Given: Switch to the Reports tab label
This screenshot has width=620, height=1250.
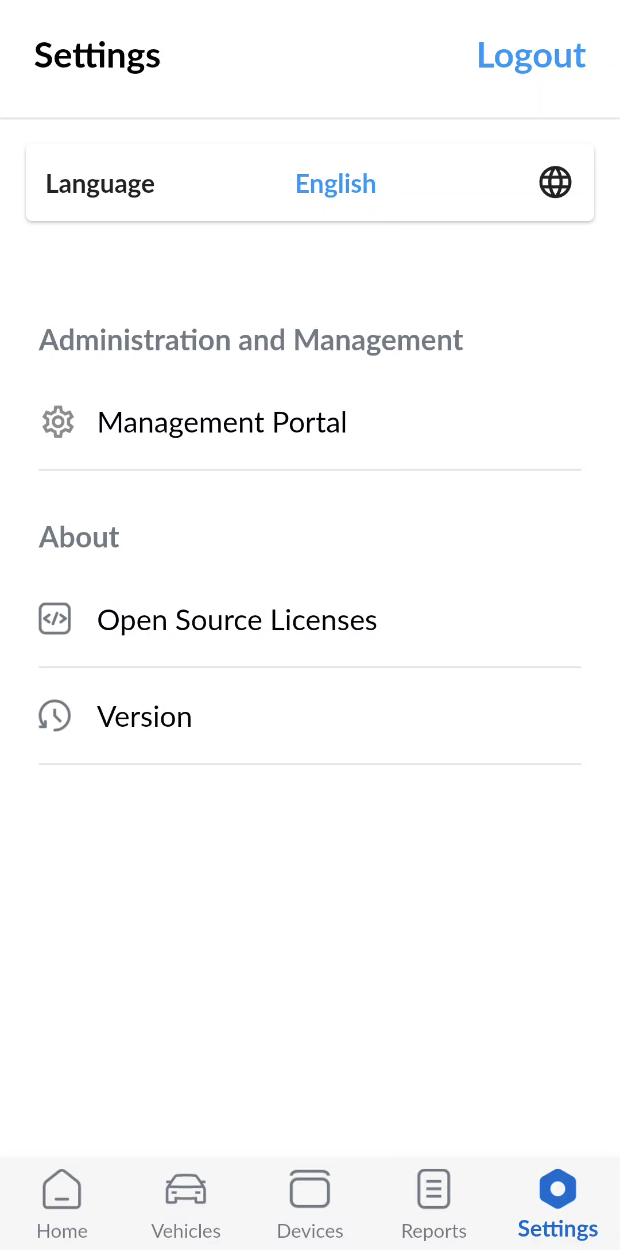Looking at the screenshot, I should [x=434, y=1231].
